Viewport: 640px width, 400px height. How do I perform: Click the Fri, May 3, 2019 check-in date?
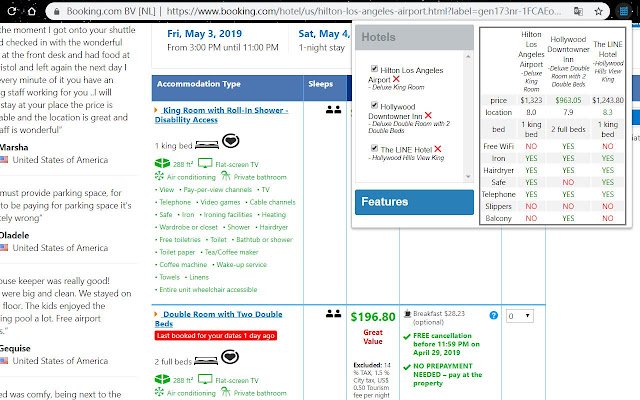pyautogui.click(x=204, y=34)
